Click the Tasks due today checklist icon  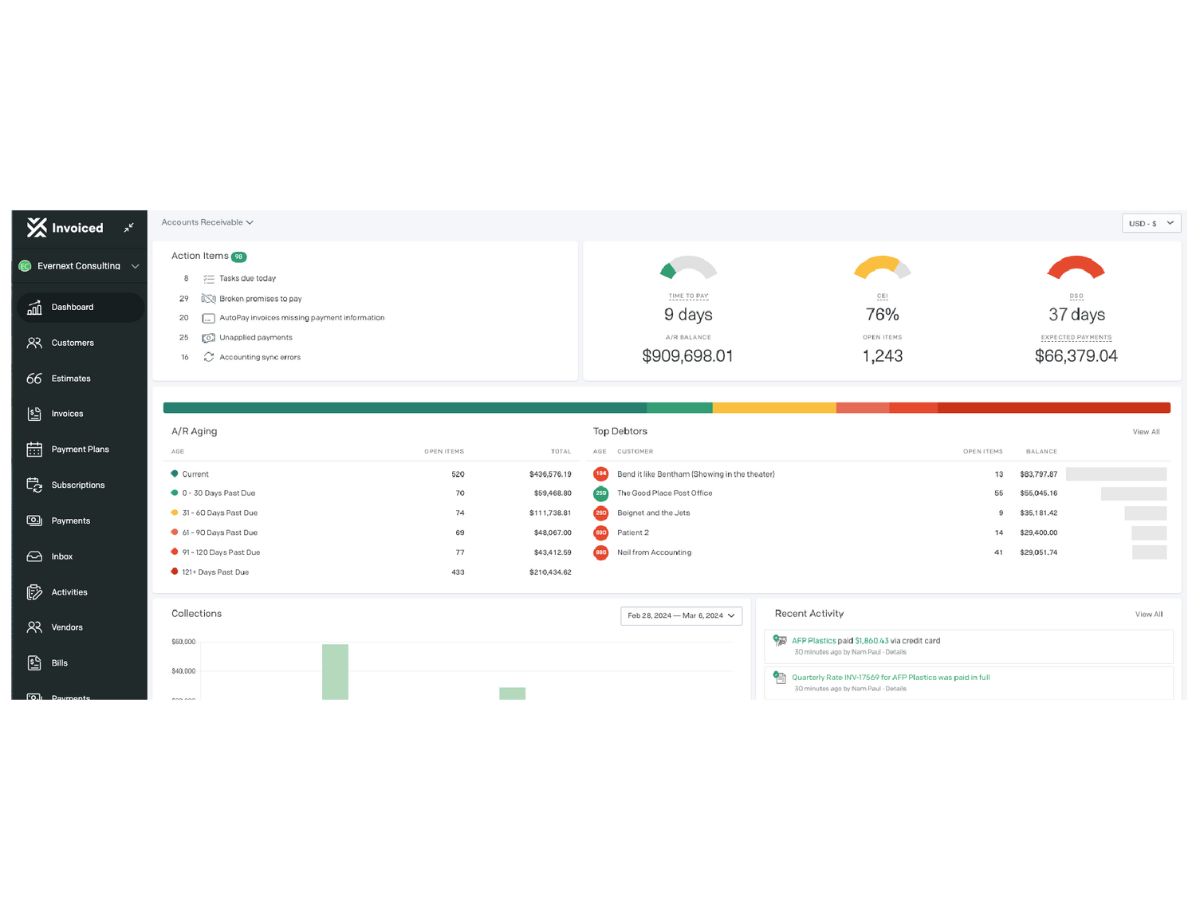click(208, 279)
